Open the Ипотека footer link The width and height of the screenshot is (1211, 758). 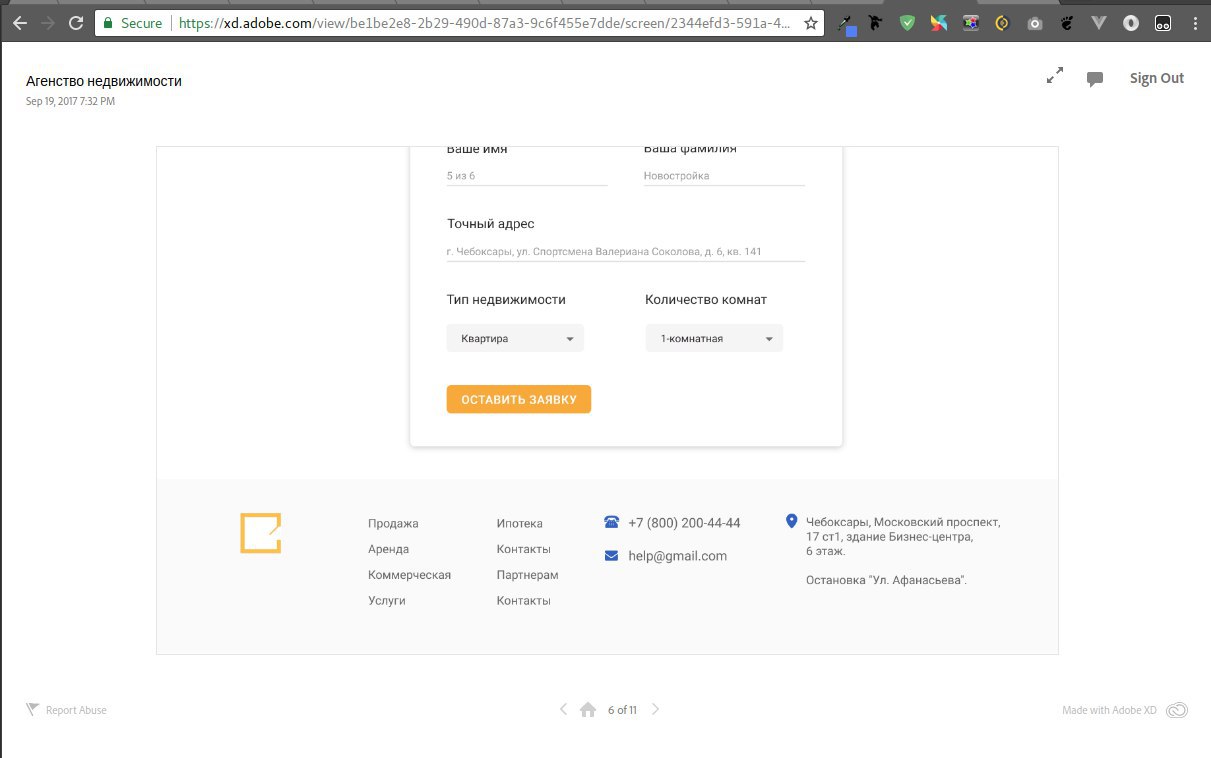tap(520, 523)
